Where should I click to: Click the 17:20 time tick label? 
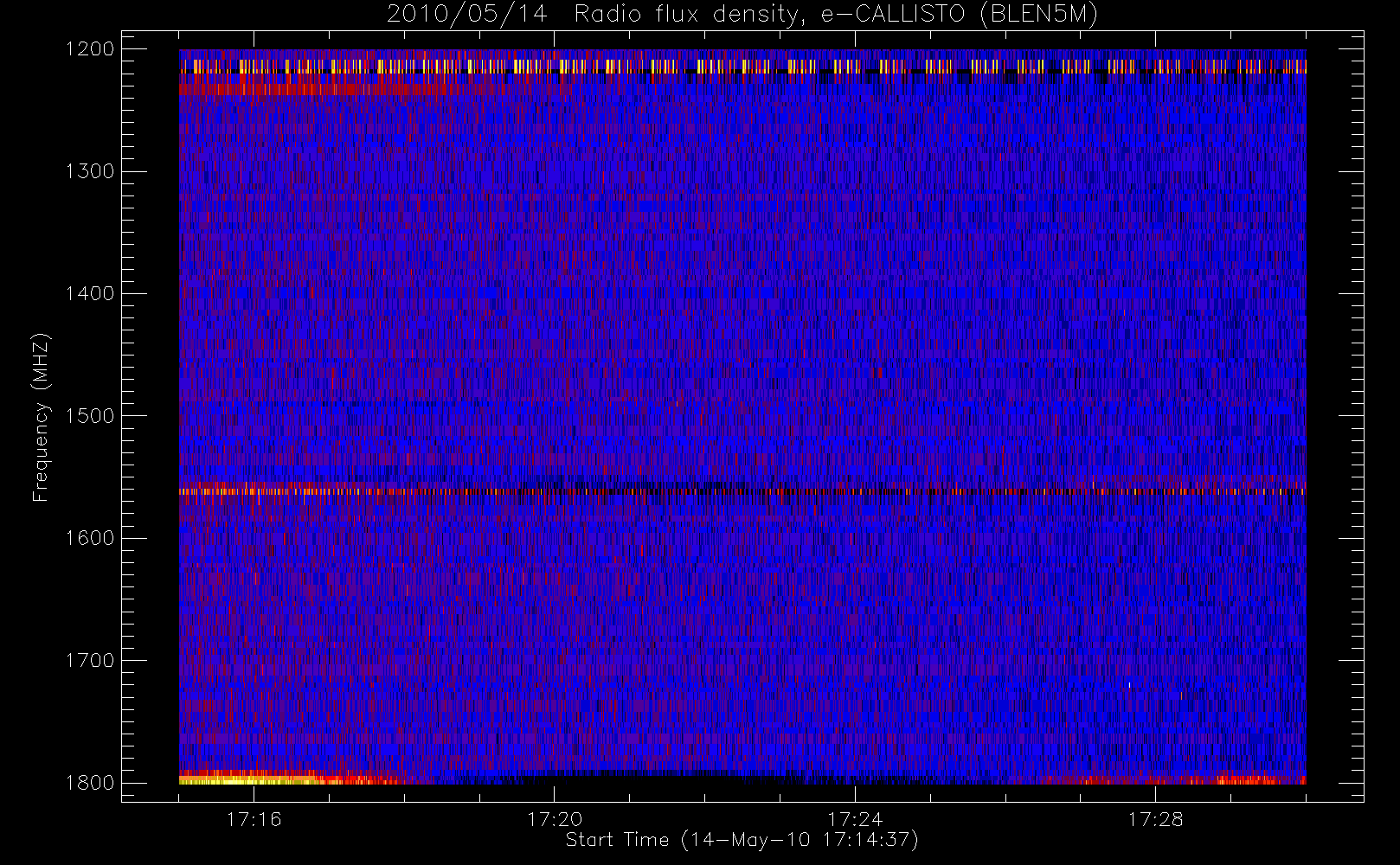[555, 819]
